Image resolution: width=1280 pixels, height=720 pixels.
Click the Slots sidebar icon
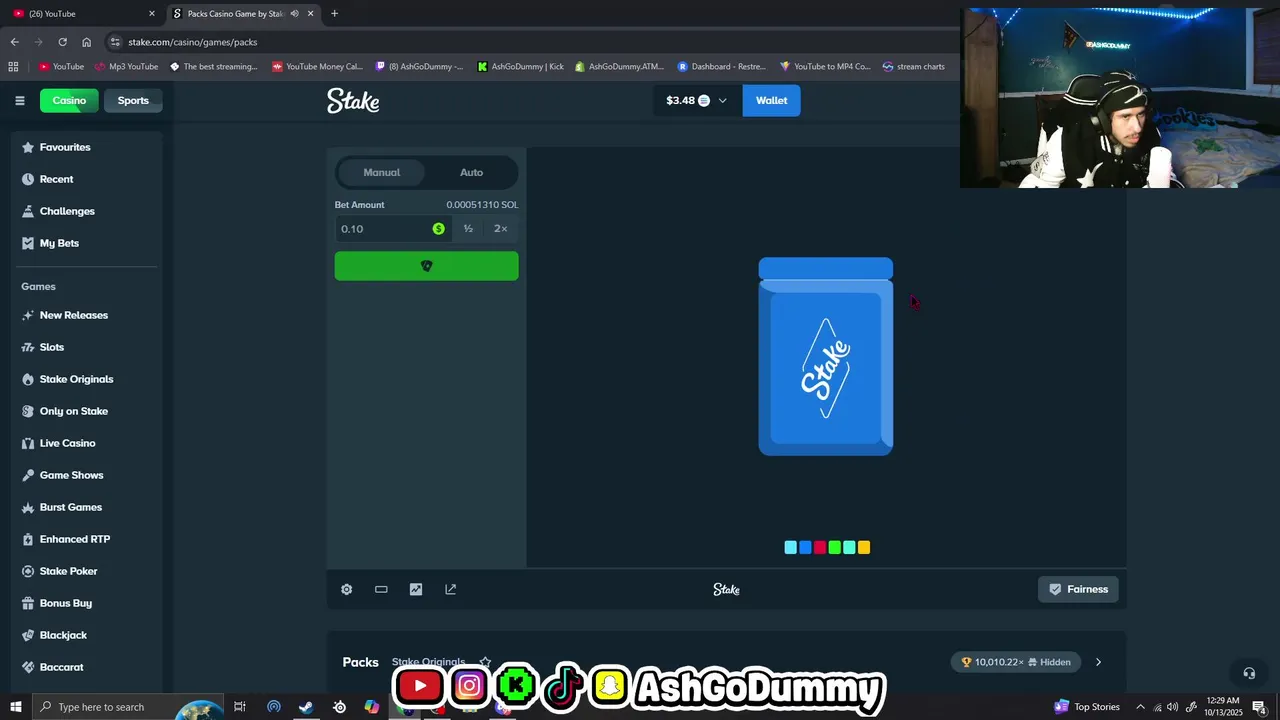pos(28,347)
